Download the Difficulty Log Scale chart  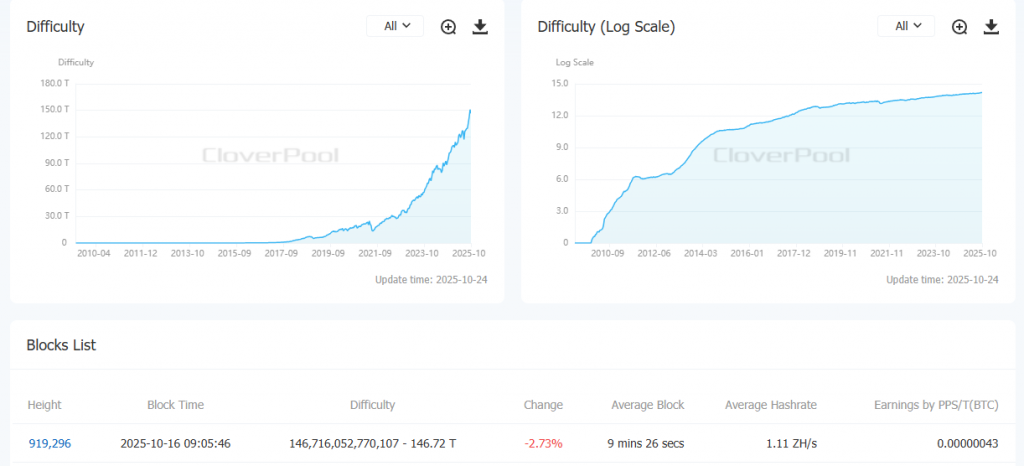coord(991,27)
